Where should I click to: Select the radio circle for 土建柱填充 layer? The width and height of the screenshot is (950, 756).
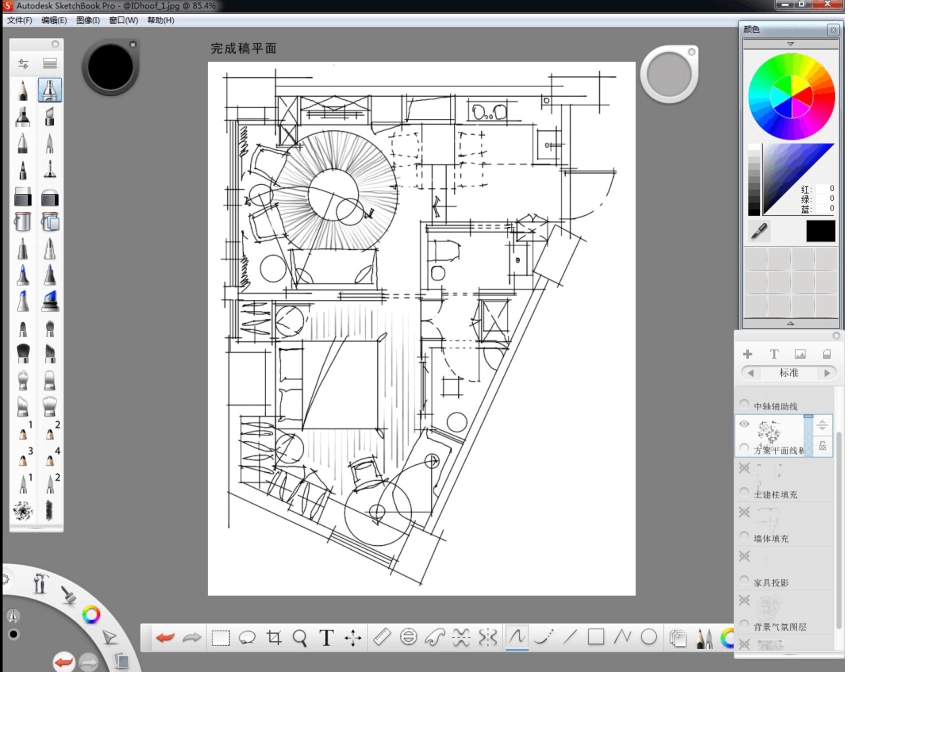(x=744, y=492)
